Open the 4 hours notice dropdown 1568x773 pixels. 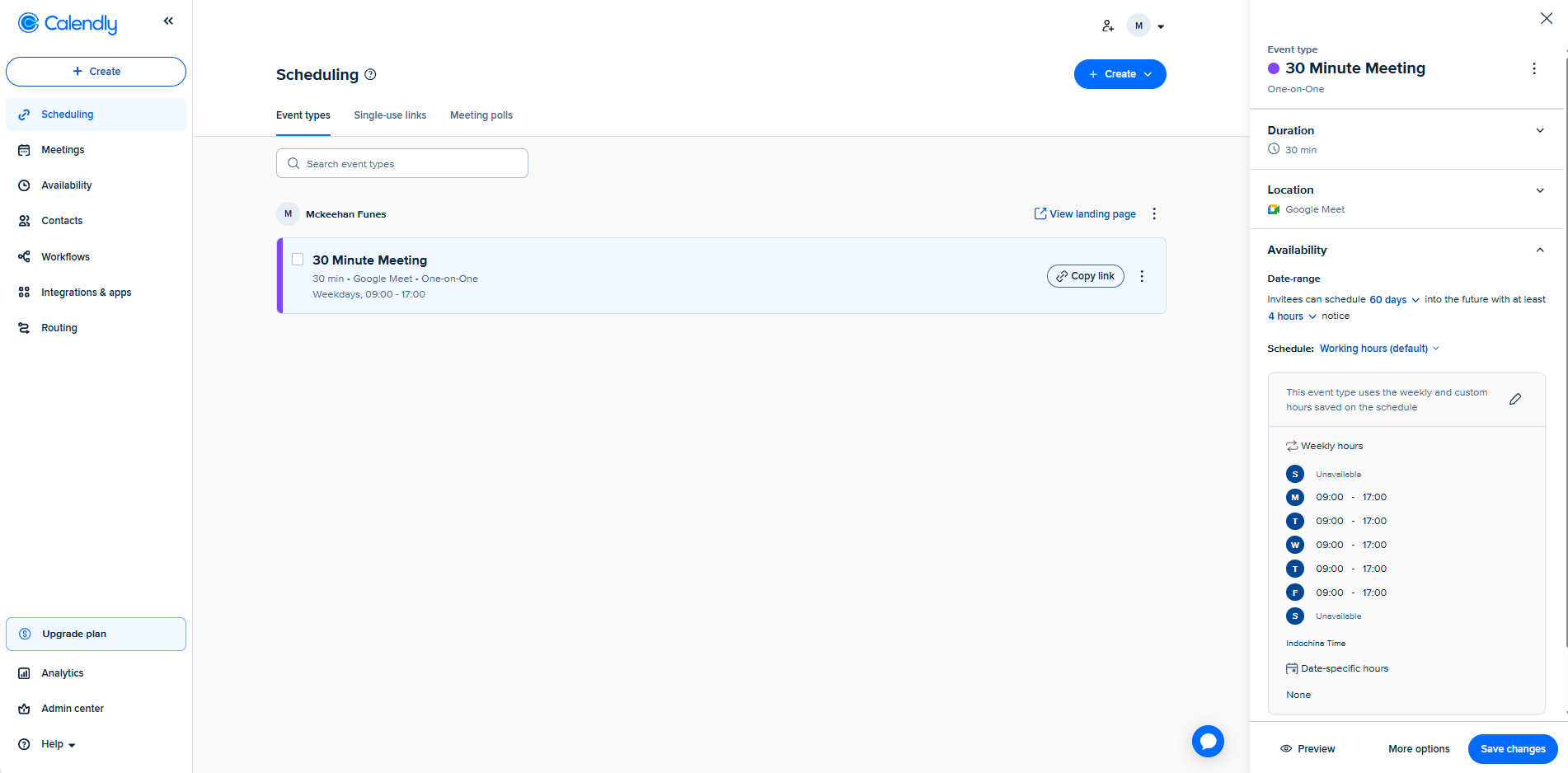point(1293,316)
